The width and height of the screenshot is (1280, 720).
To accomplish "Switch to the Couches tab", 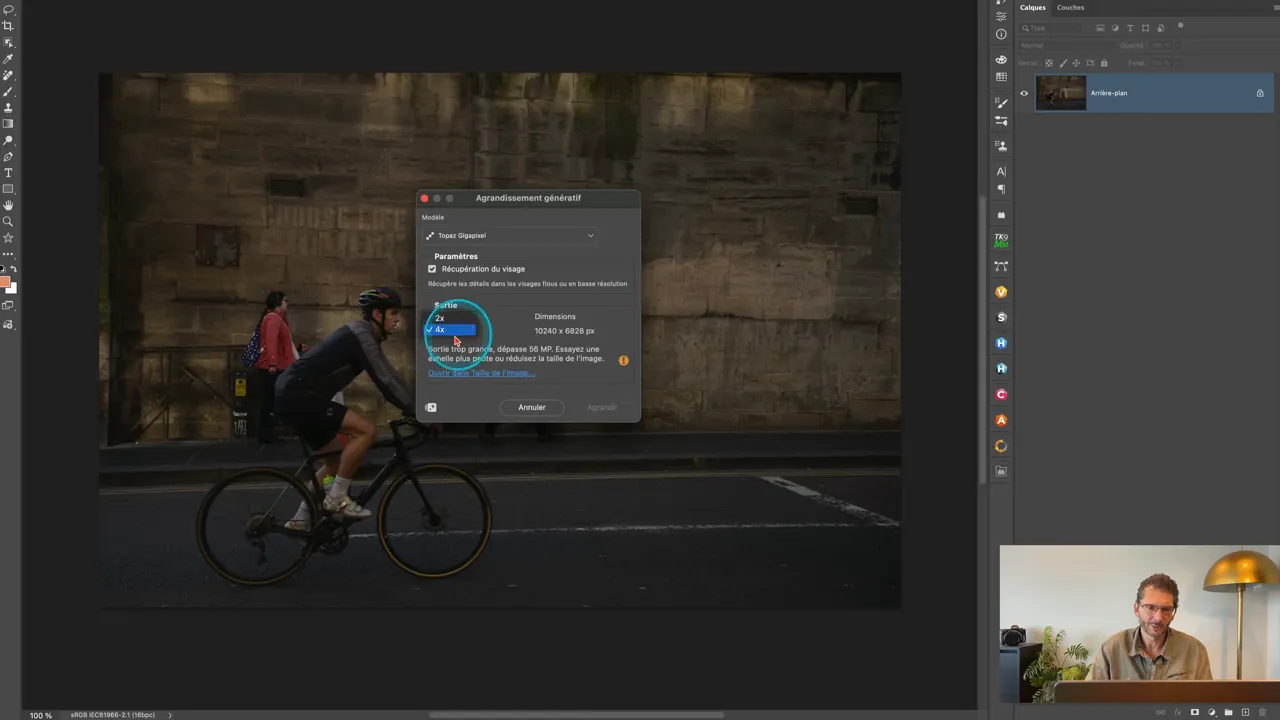I will tap(1070, 7).
